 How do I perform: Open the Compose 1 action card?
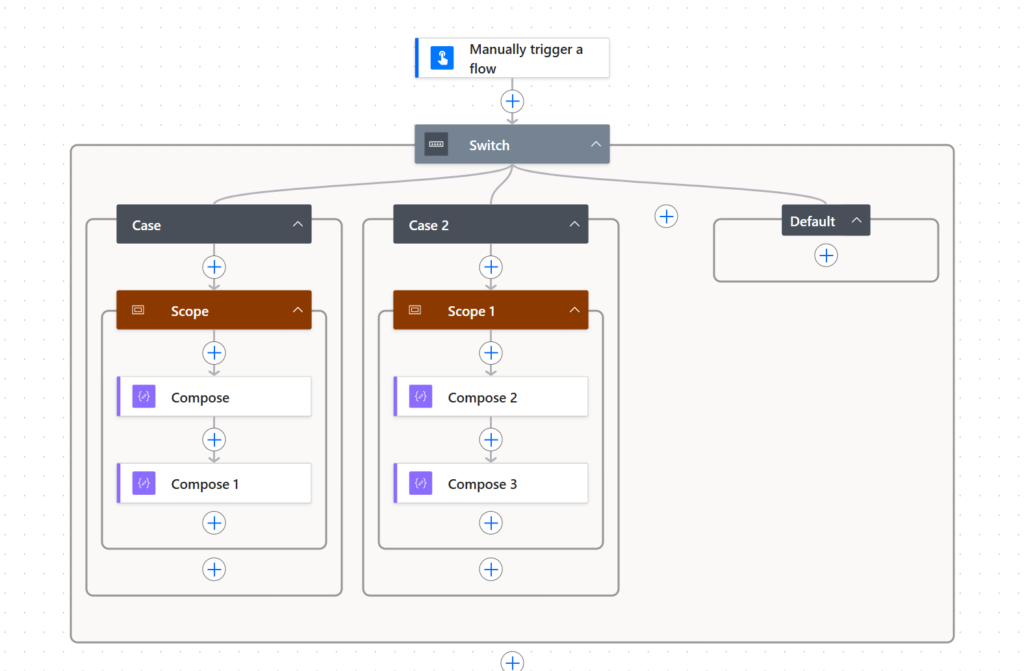click(x=214, y=483)
